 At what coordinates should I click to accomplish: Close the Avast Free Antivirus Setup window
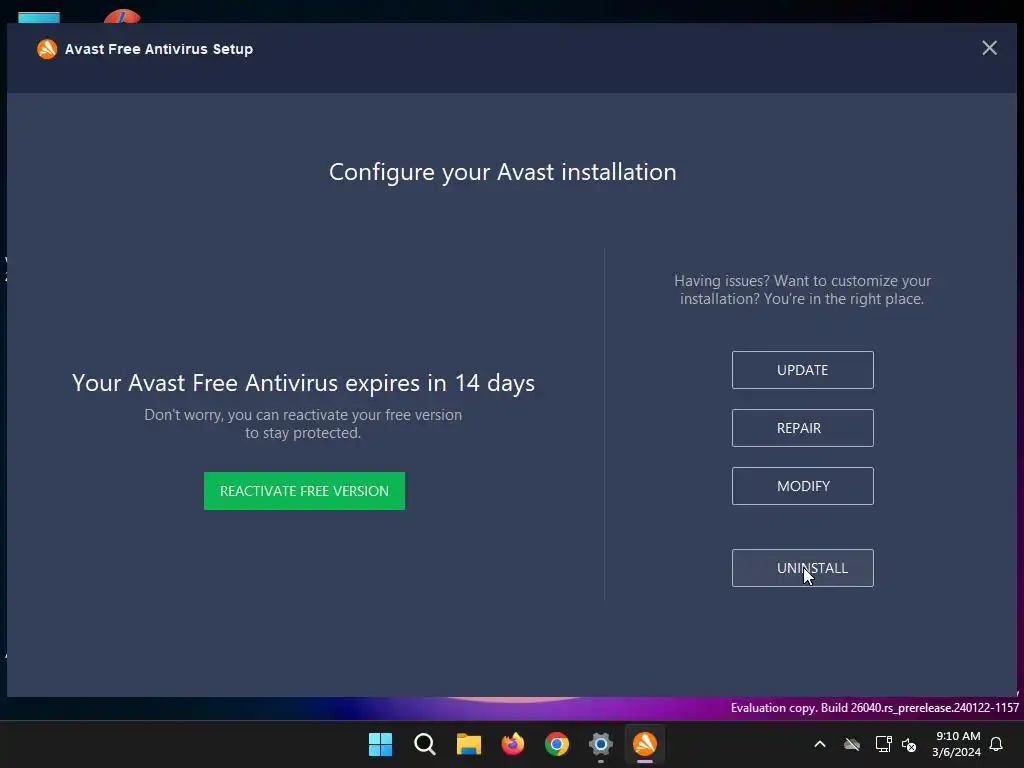(x=989, y=48)
